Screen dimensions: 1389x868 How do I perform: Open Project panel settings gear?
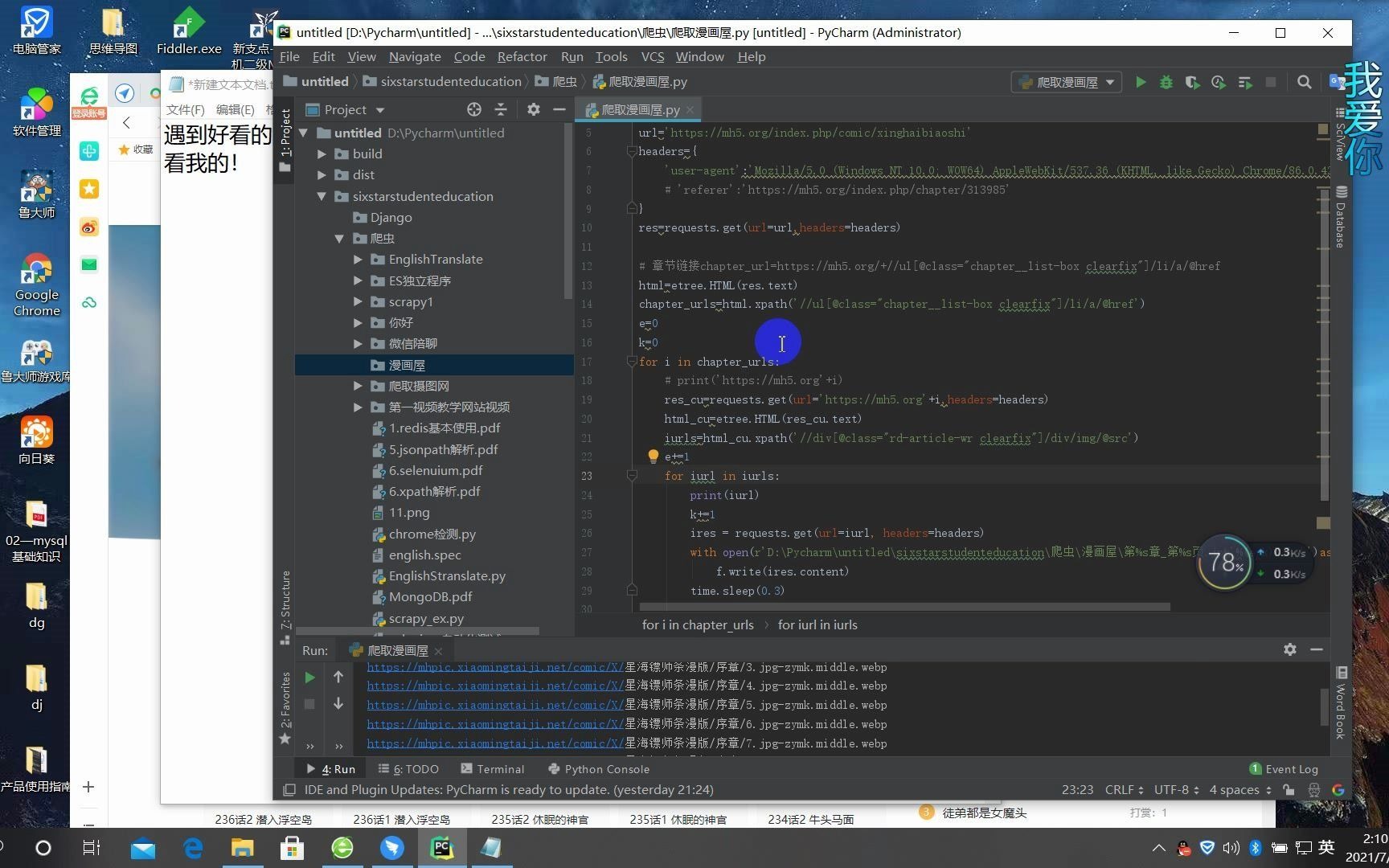pos(533,109)
